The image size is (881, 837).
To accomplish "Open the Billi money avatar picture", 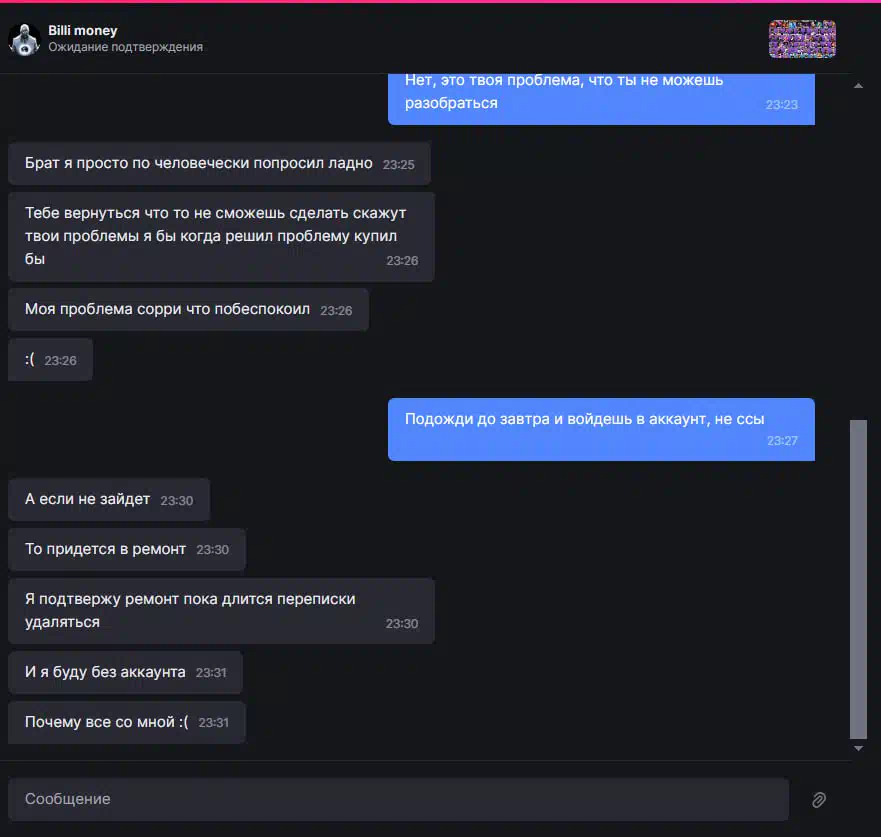I will coord(25,39).
